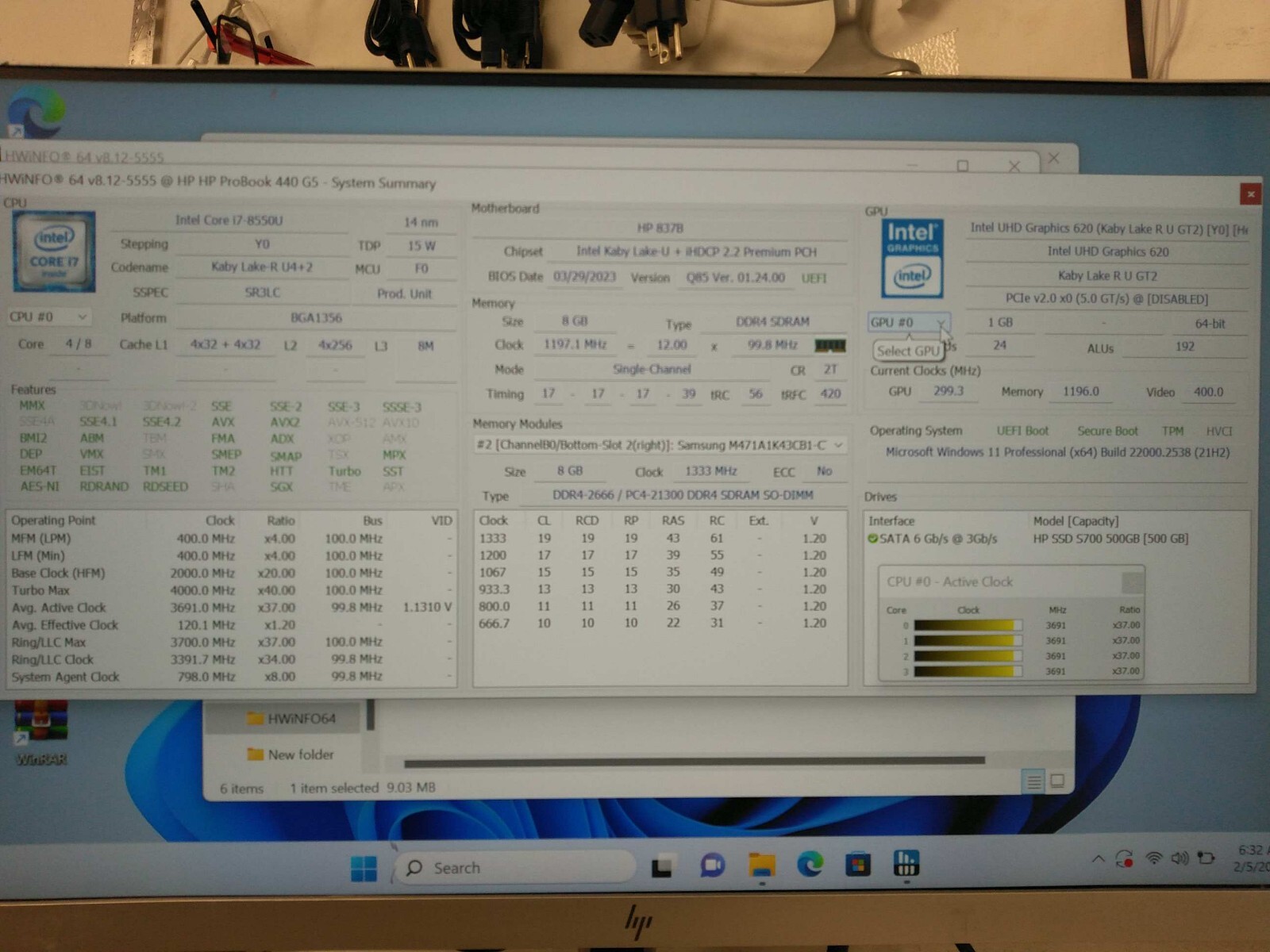Click the Intel Graphics GPU logo

tap(913, 259)
